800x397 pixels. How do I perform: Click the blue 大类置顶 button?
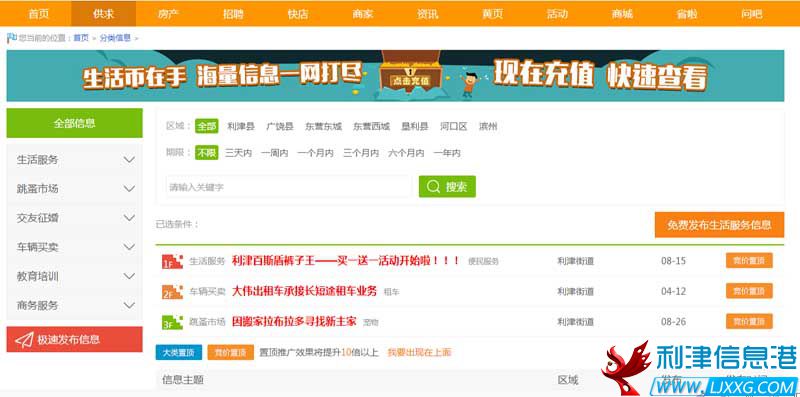coord(179,353)
